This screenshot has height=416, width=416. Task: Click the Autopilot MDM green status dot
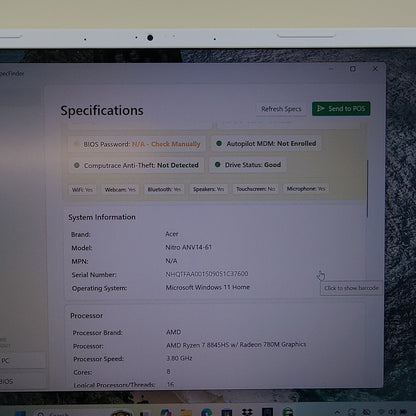tap(219, 144)
